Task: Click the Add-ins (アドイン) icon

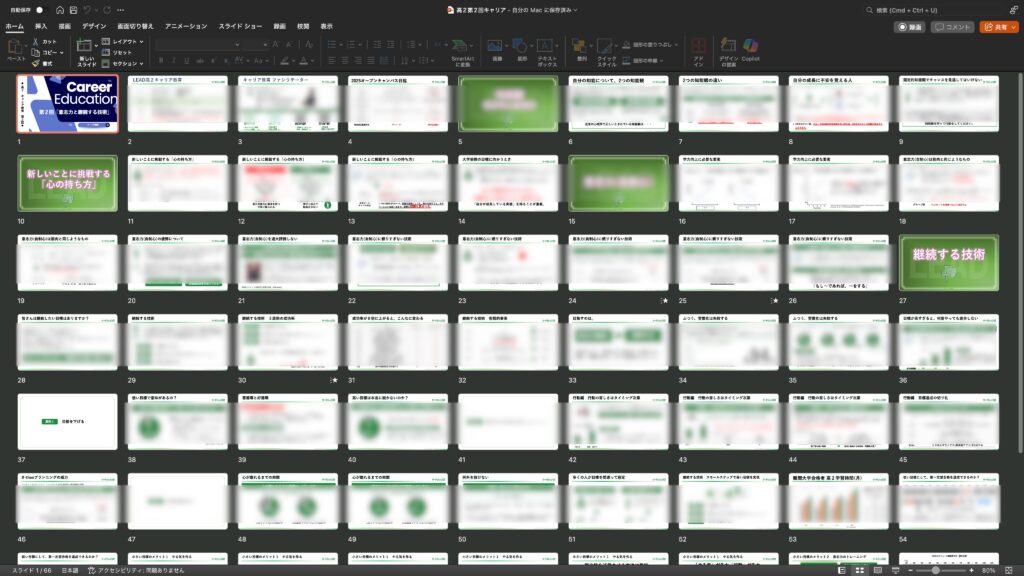Action: pyautogui.click(x=698, y=46)
